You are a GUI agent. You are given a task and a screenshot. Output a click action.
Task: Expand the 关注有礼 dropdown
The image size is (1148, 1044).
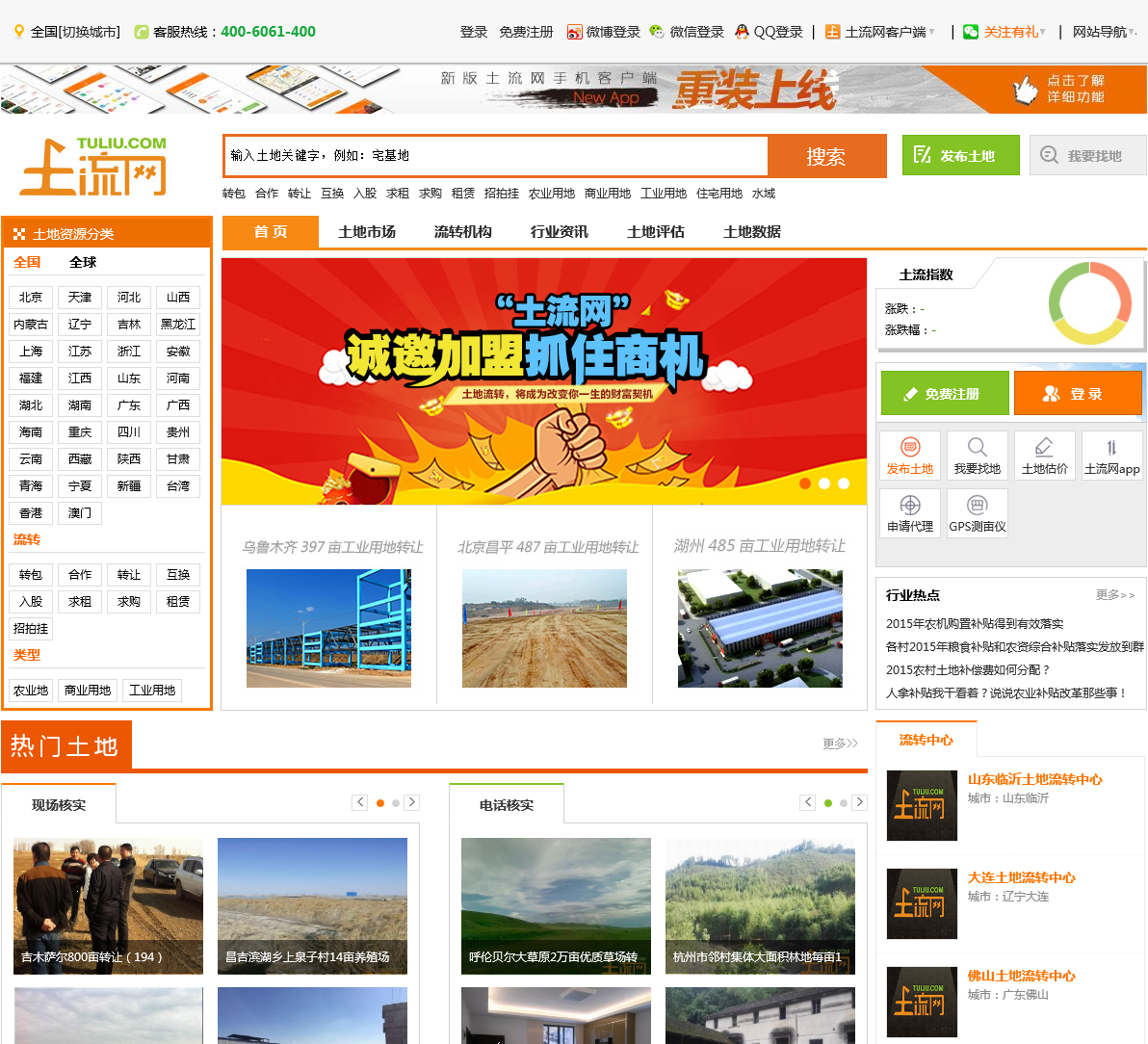tap(1042, 32)
